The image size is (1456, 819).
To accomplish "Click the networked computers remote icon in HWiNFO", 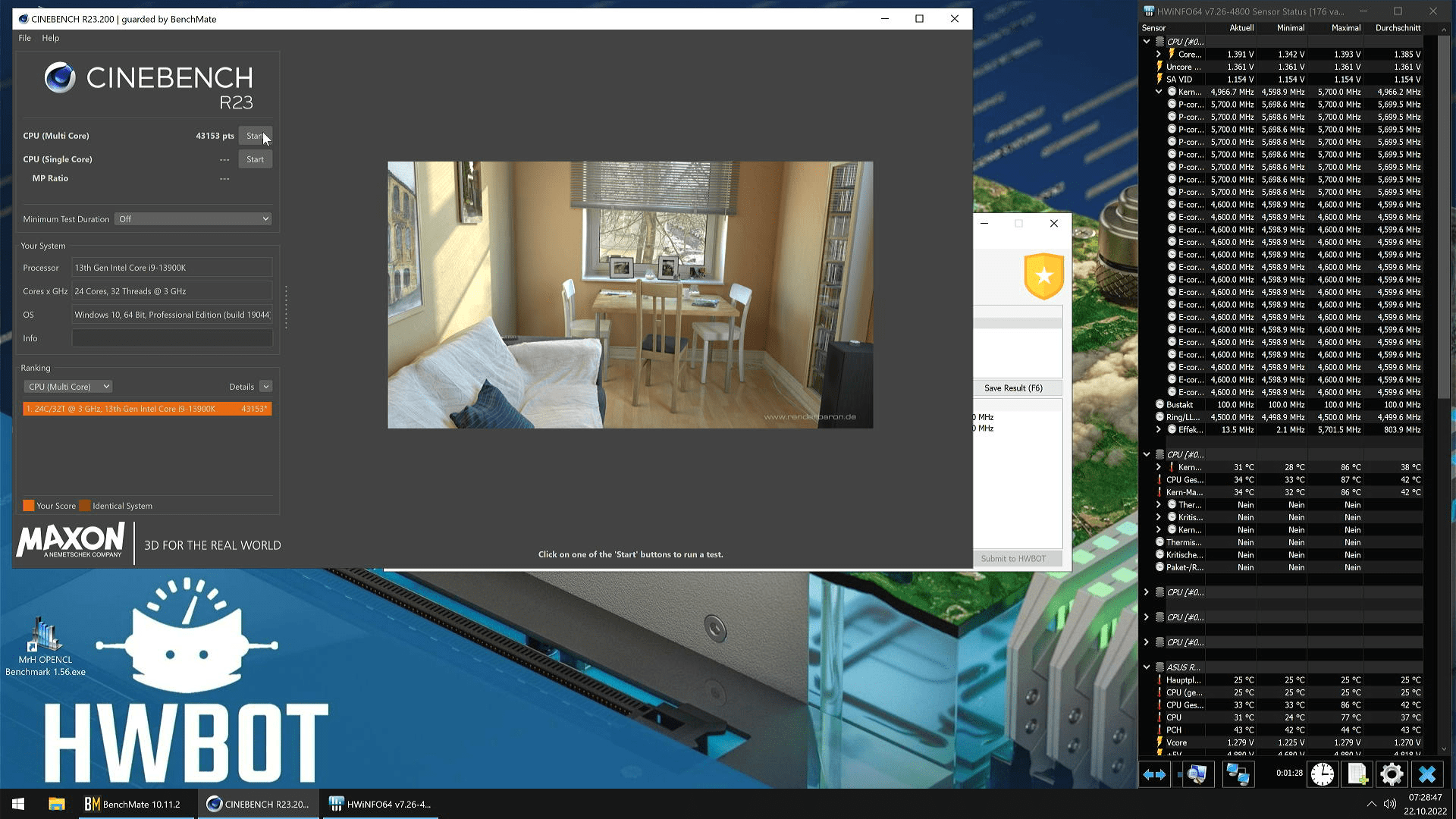I will [1238, 774].
